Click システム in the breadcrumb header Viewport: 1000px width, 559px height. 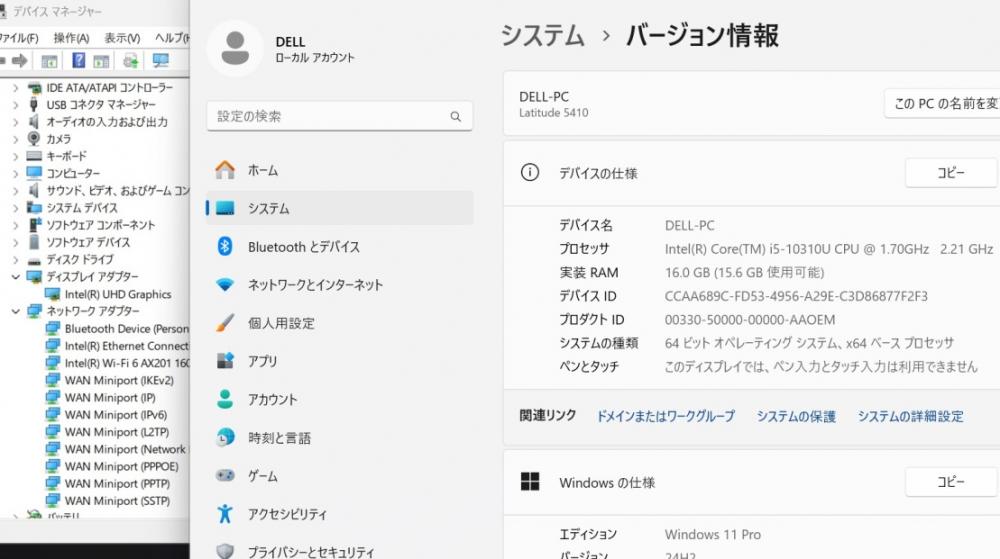(542, 35)
